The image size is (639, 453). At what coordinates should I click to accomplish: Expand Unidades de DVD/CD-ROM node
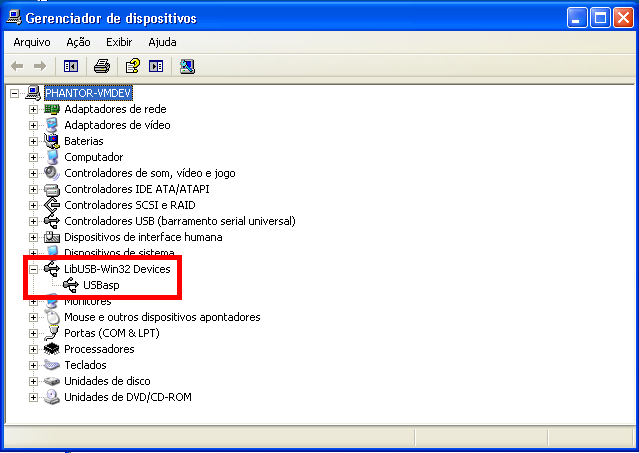(33, 397)
